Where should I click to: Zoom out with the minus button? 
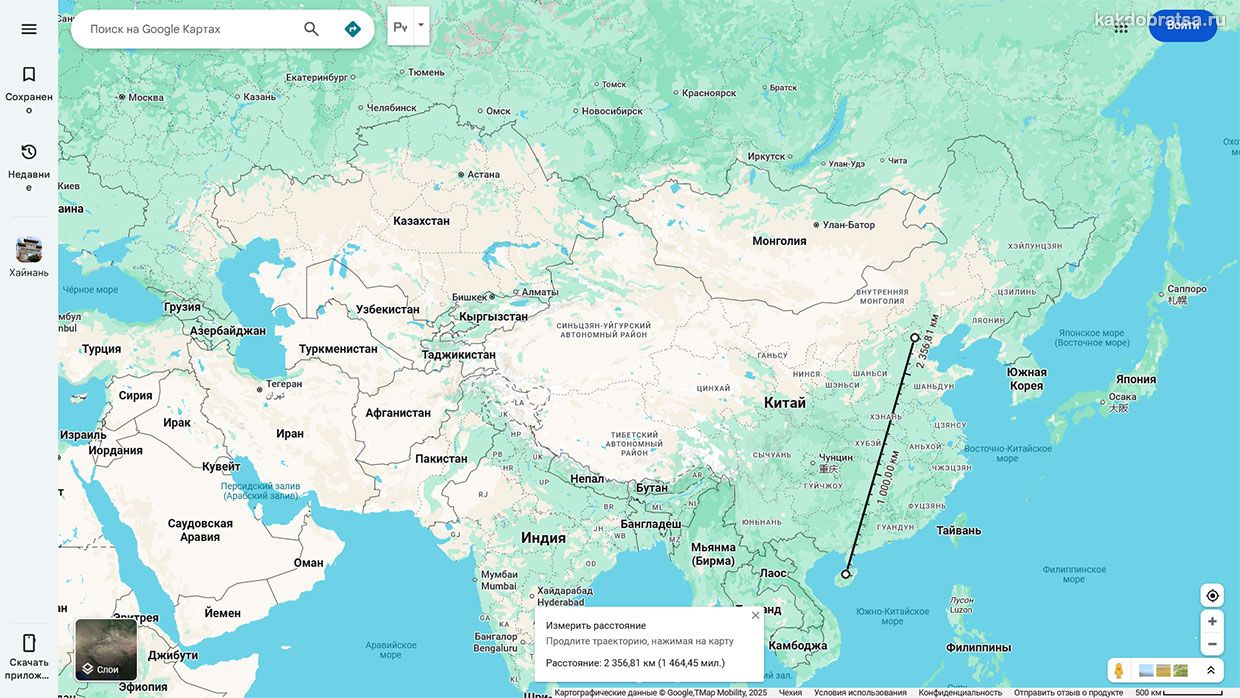pyautogui.click(x=1212, y=644)
